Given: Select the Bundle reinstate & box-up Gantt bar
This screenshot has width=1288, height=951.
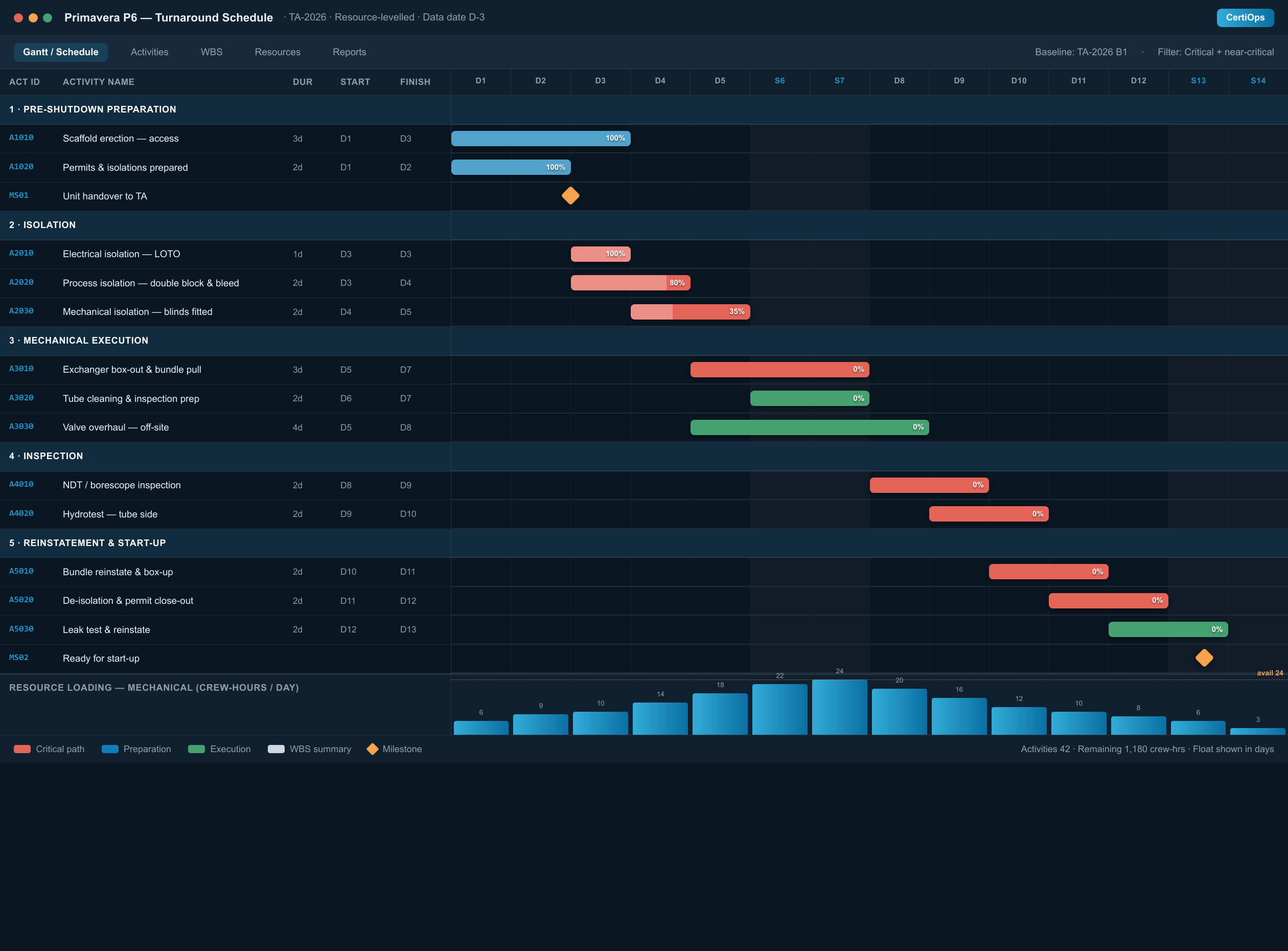Looking at the screenshot, I should (x=1049, y=572).
